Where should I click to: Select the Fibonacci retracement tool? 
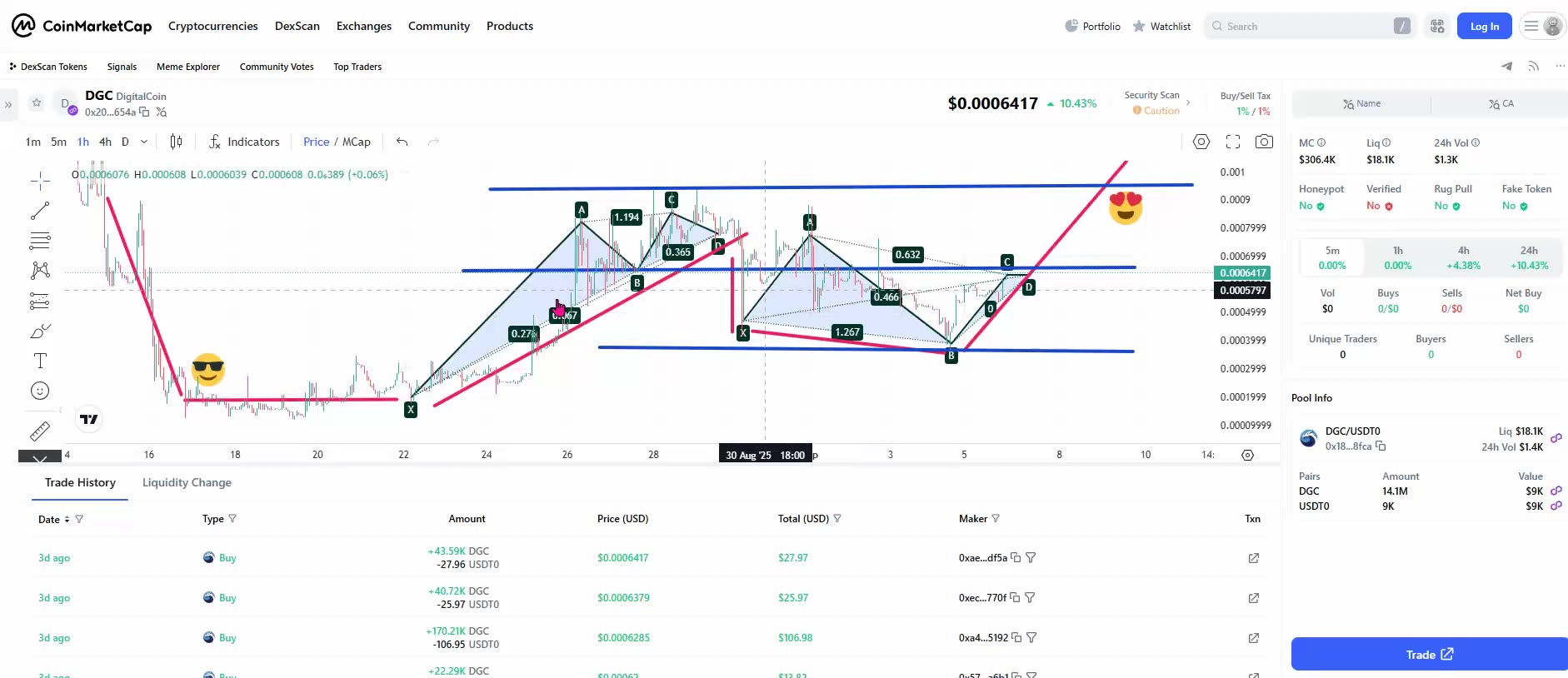[40, 241]
